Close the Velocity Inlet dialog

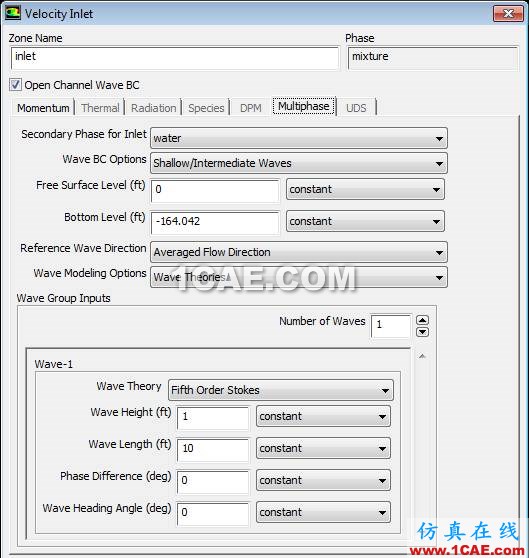click(508, 14)
